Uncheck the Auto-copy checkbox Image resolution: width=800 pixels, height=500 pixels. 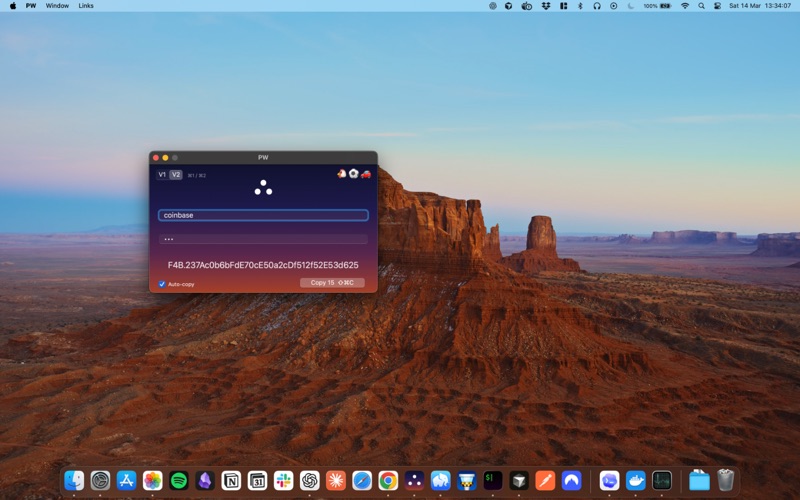(x=162, y=284)
